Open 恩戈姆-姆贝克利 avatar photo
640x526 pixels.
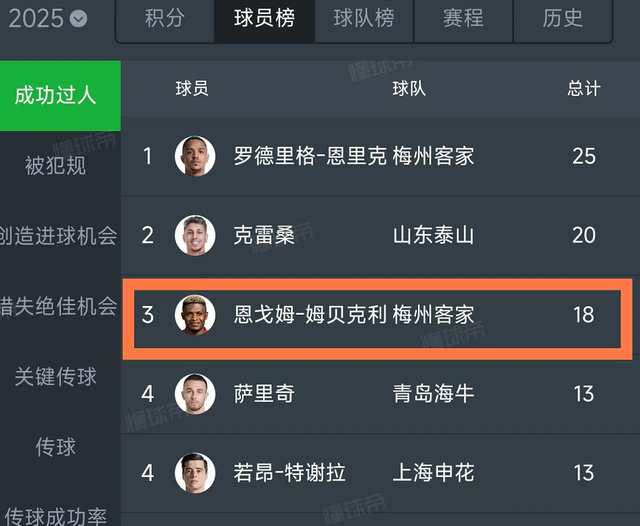click(x=195, y=315)
